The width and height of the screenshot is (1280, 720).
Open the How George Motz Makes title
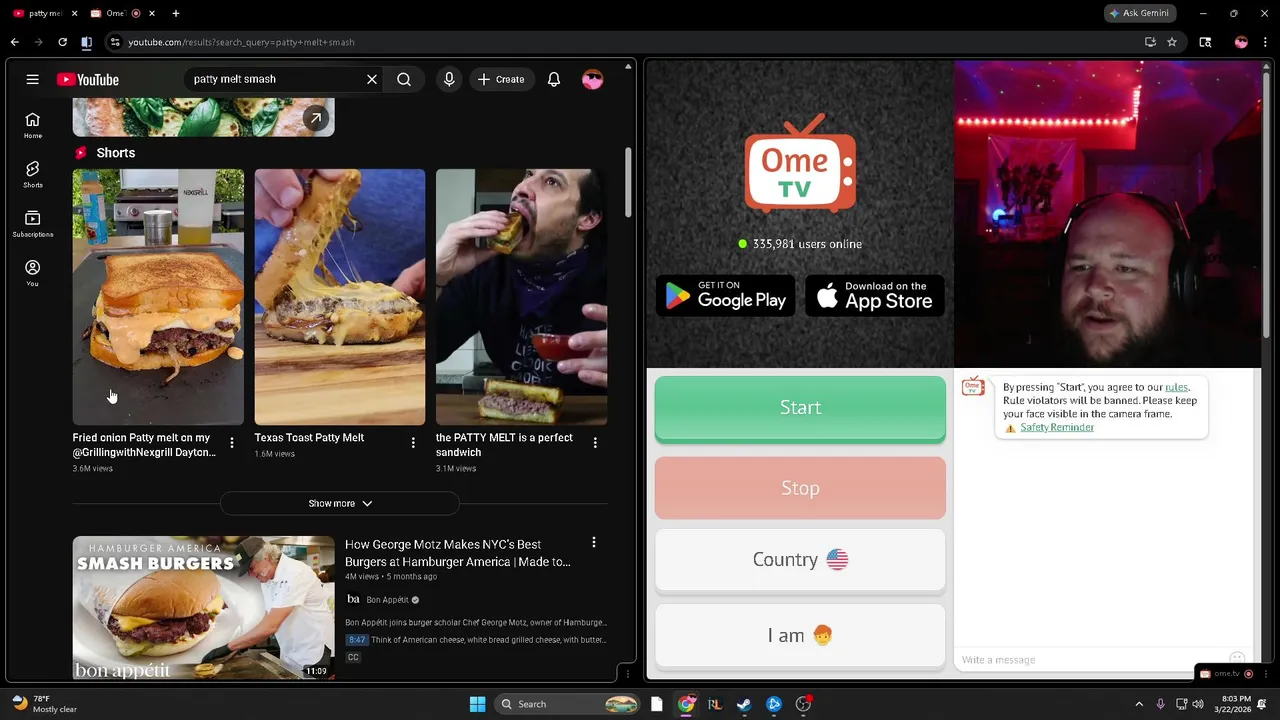[x=458, y=553]
